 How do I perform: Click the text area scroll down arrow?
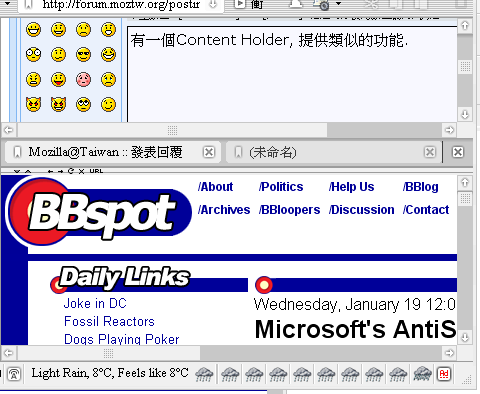(x=465, y=115)
